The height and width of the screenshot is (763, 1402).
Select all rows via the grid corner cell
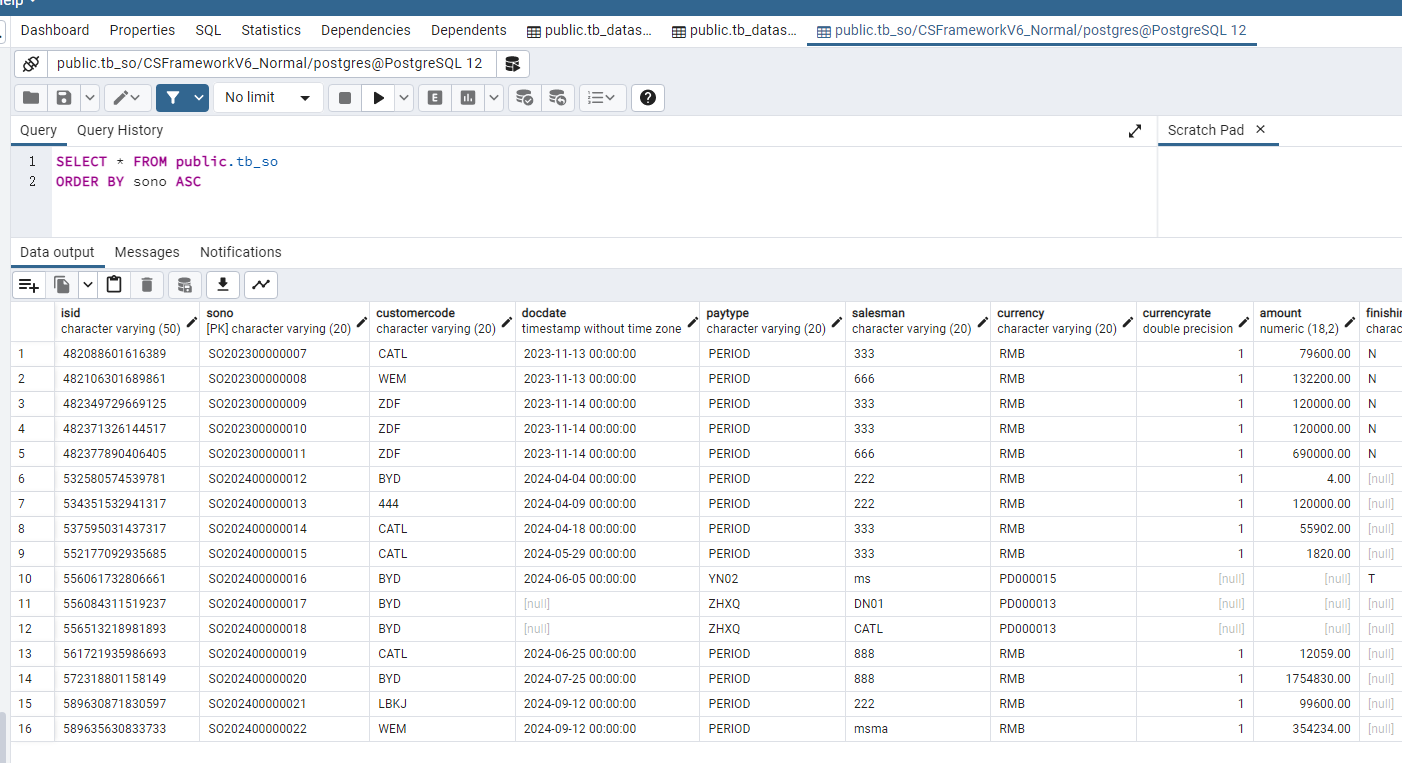point(30,320)
